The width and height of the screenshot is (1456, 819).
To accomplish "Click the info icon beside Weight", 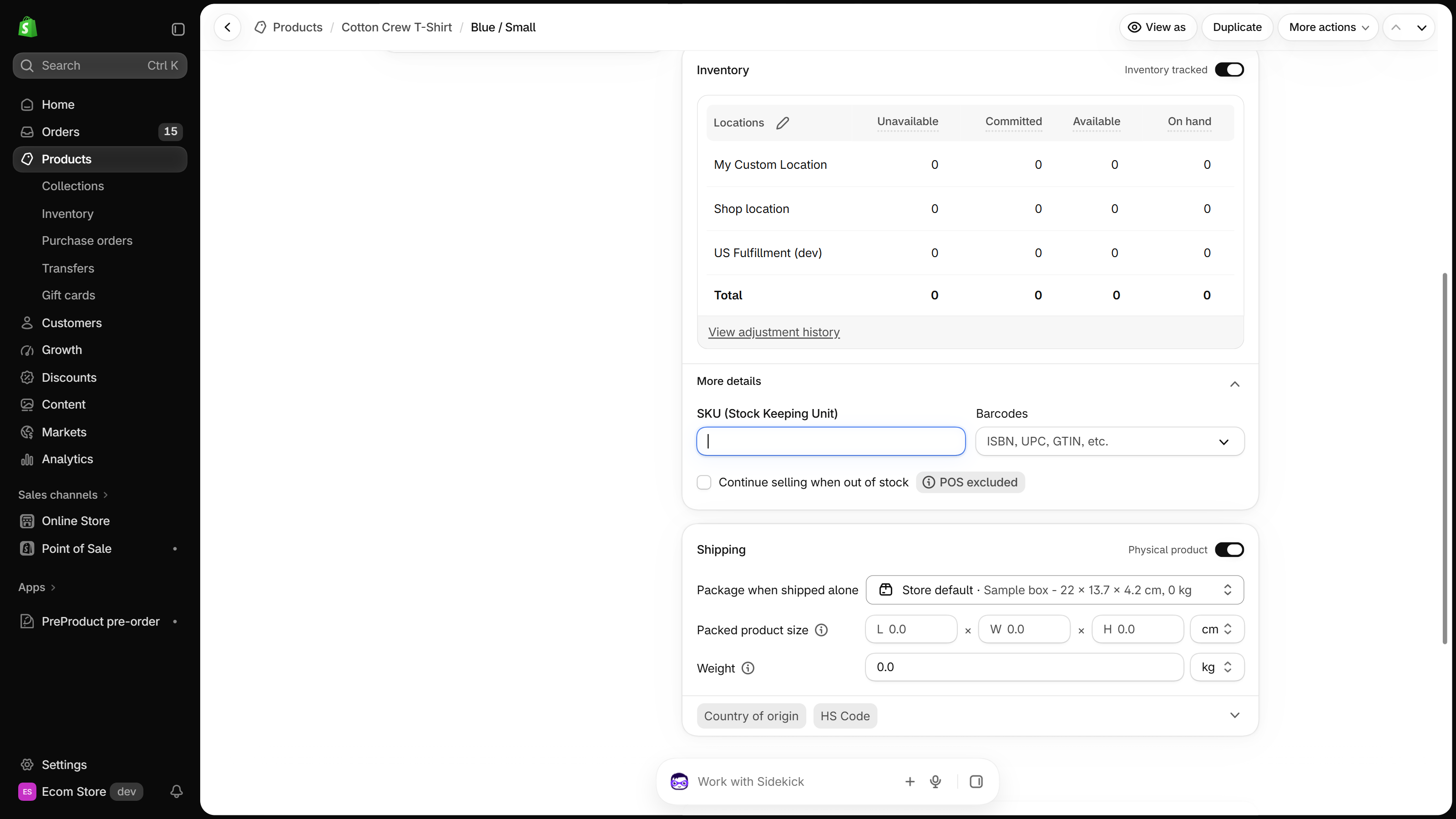I will 748,668.
